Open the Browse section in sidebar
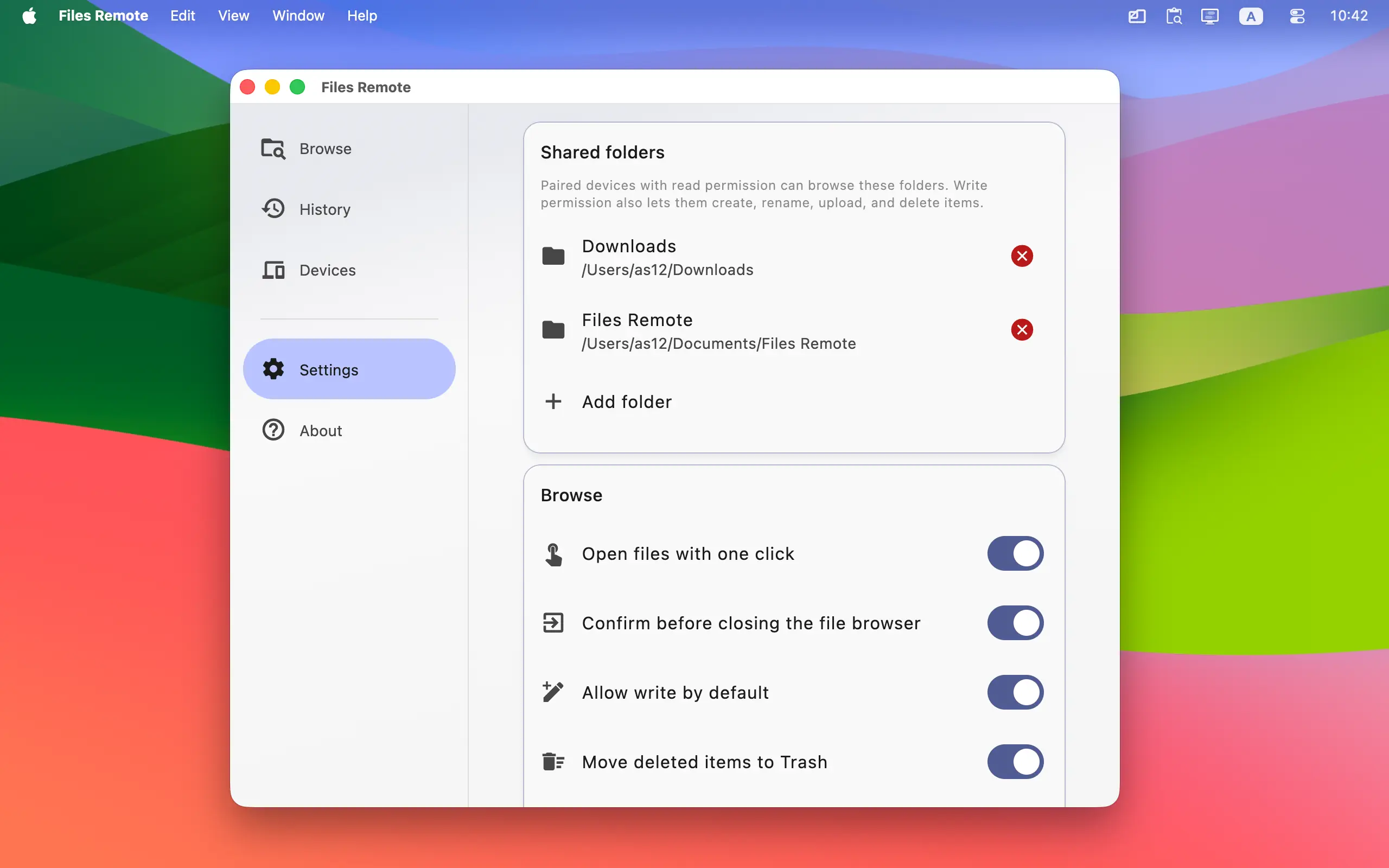This screenshot has width=1389, height=868. click(349, 149)
